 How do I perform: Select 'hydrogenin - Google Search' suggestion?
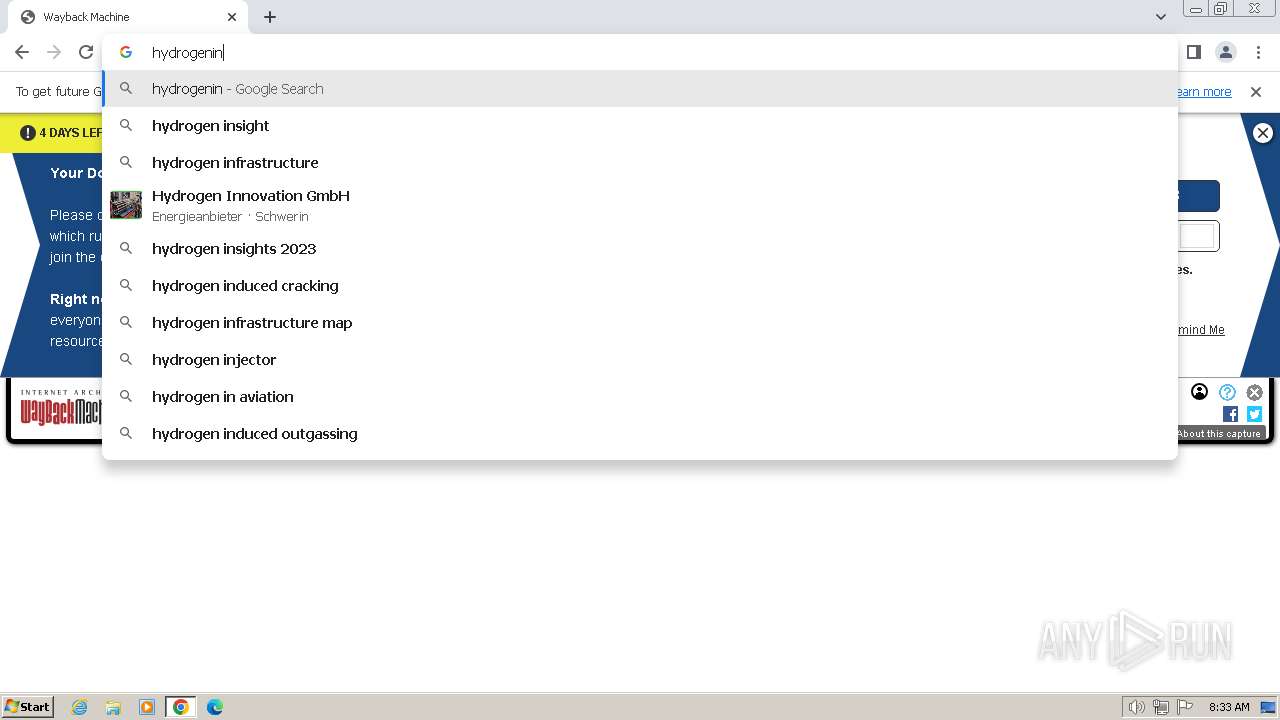tap(640, 89)
